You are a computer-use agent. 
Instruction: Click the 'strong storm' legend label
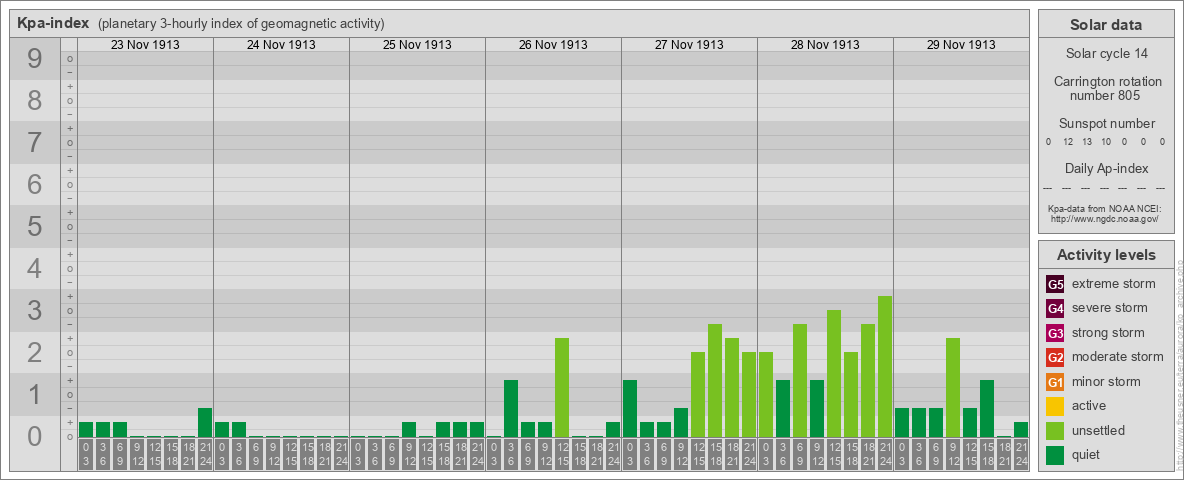1108,333
